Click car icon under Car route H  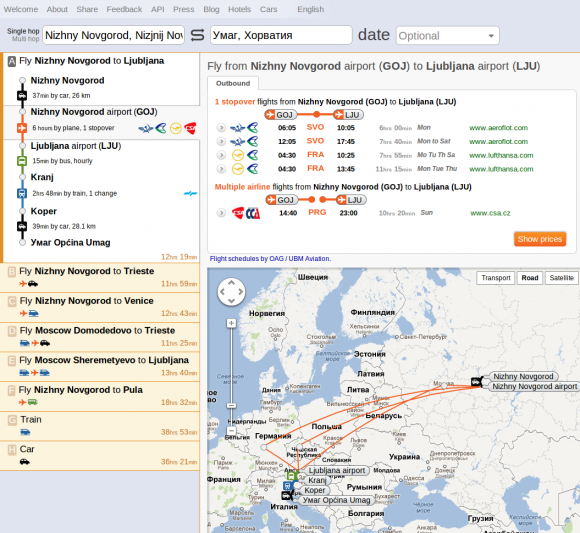click(x=25, y=462)
